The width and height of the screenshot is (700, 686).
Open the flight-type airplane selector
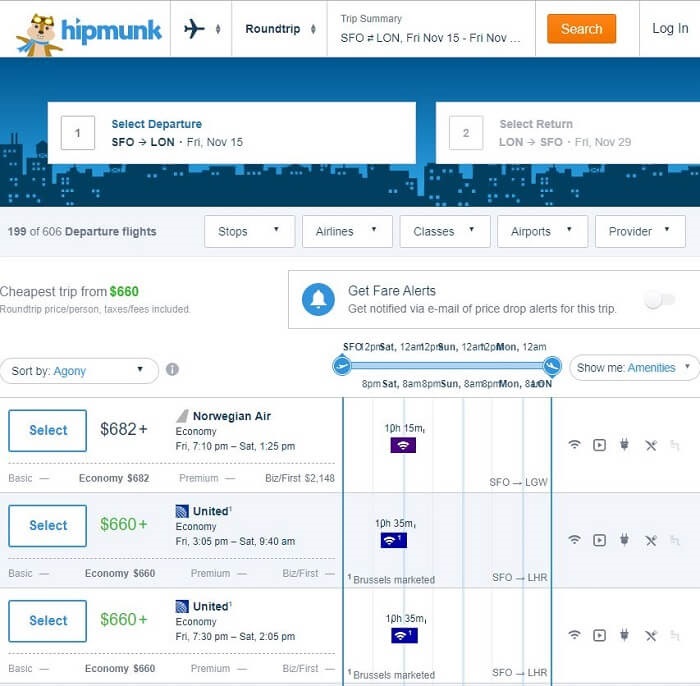coord(201,29)
